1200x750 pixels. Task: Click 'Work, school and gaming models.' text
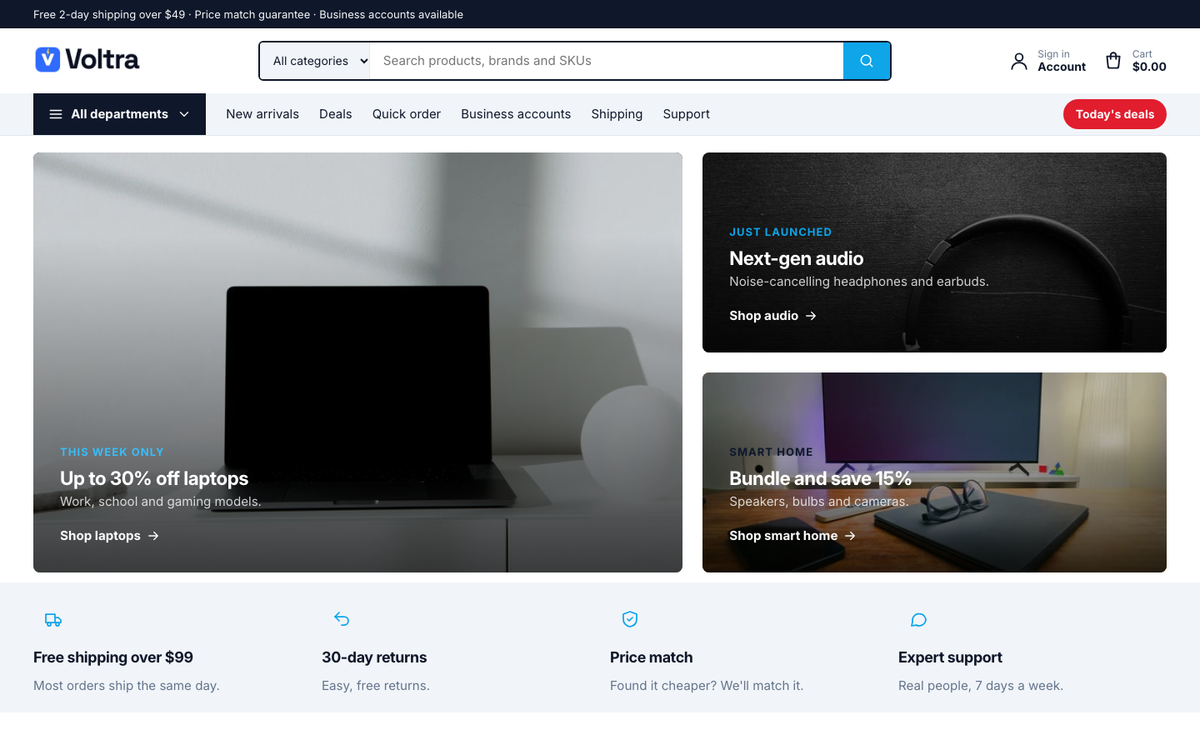(160, 502)
